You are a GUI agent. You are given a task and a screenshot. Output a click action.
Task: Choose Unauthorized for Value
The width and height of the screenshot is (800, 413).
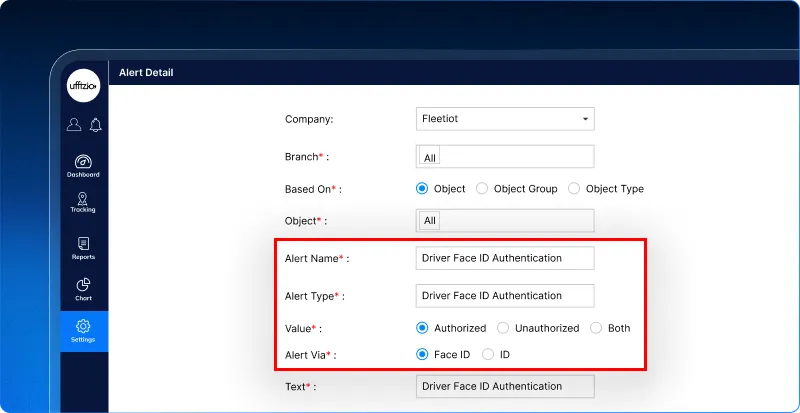pyautogui.click(x=503, y=328)
